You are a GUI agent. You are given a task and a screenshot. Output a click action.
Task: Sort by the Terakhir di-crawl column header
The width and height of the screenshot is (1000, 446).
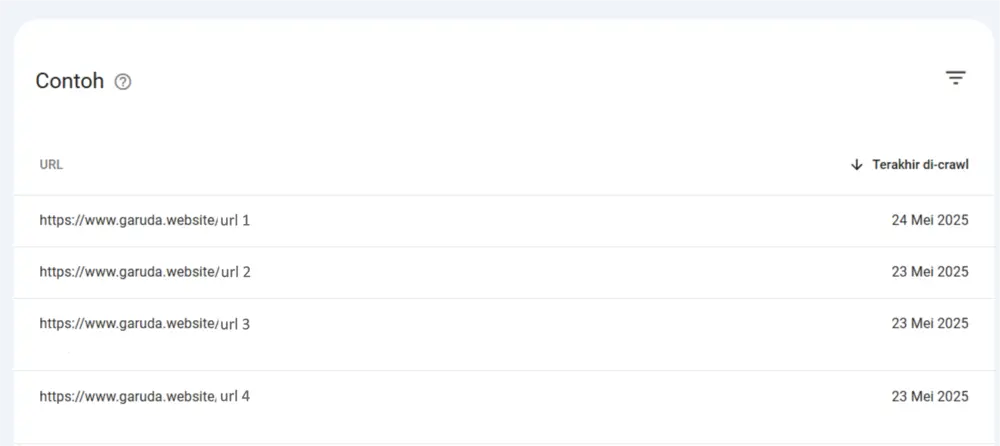tap(920, 165)
